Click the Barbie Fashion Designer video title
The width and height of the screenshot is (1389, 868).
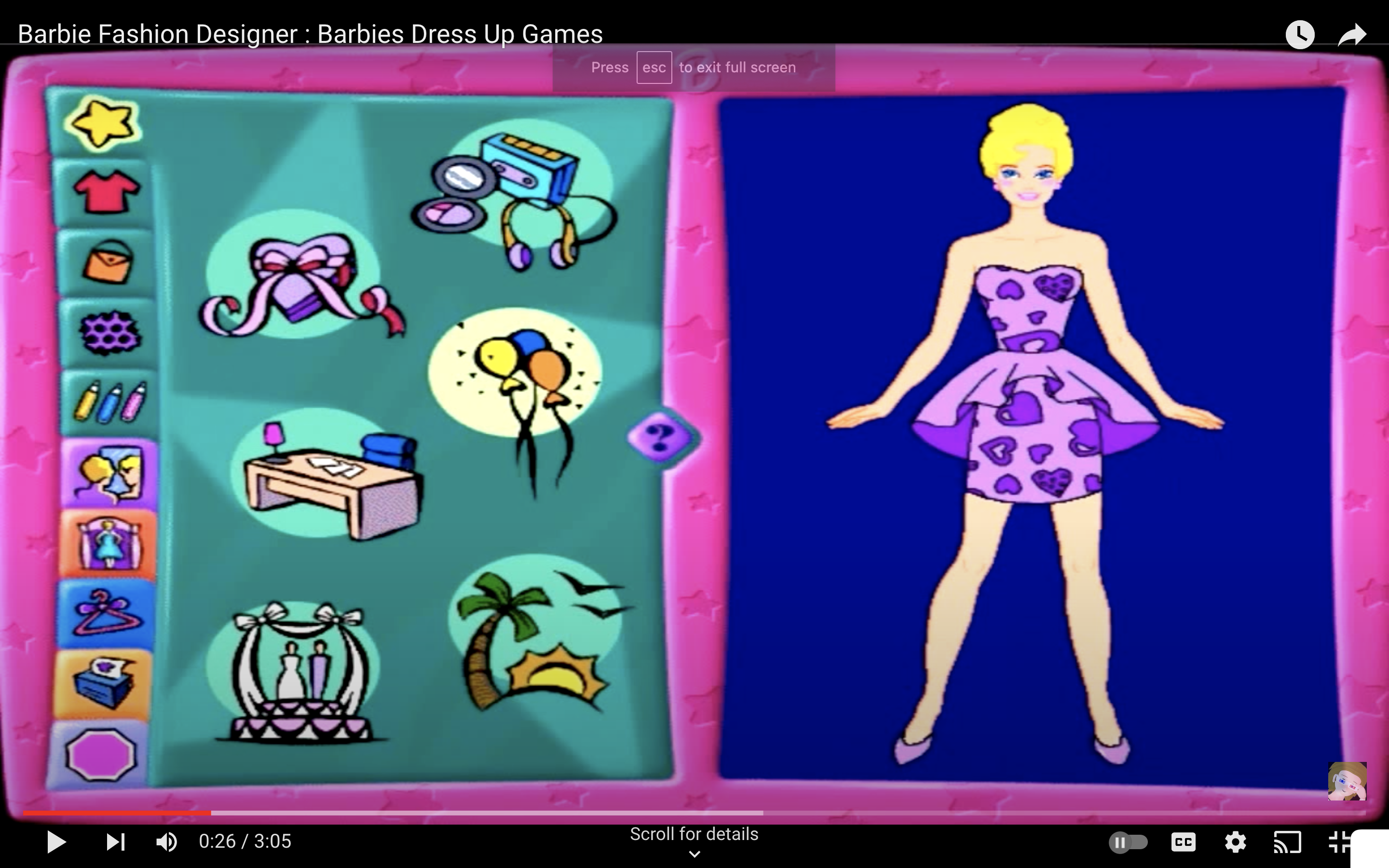point(310,34)
